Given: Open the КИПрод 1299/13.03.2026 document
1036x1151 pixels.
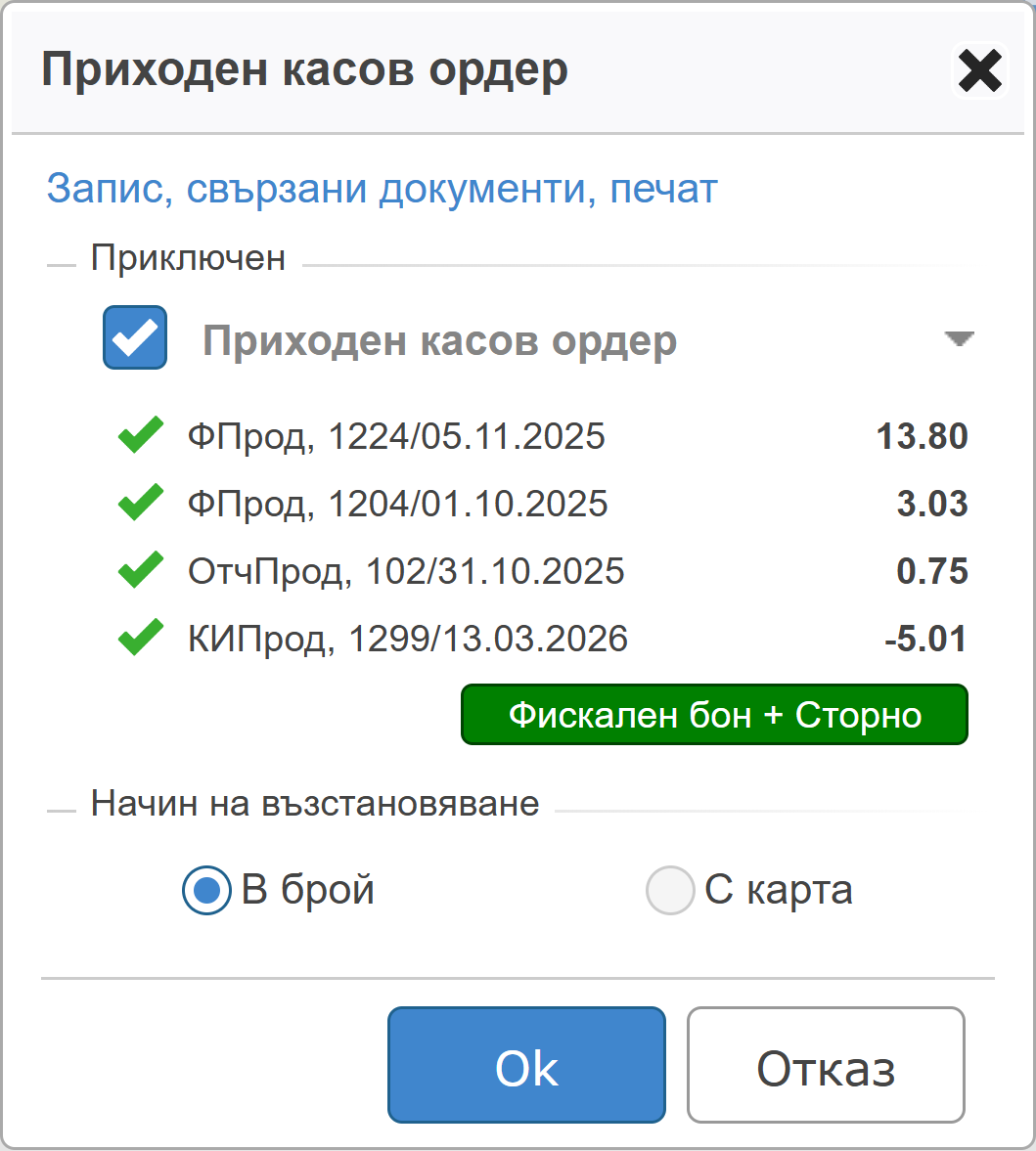Looking at the screenshot, I should point(408,639).
